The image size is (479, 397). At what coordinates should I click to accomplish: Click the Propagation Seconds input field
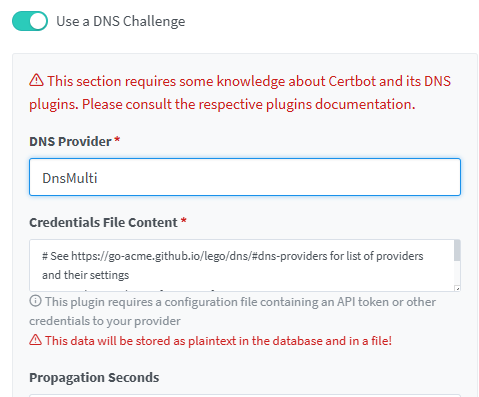coord(245,396)
